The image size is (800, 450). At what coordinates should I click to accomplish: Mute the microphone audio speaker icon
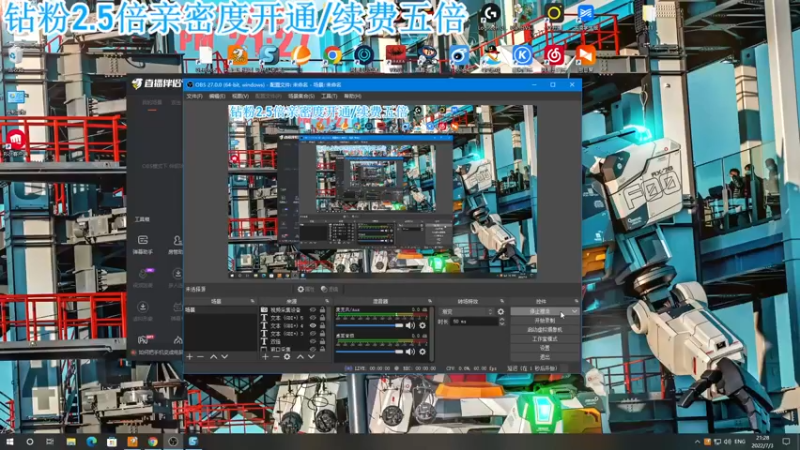point(410,325)
